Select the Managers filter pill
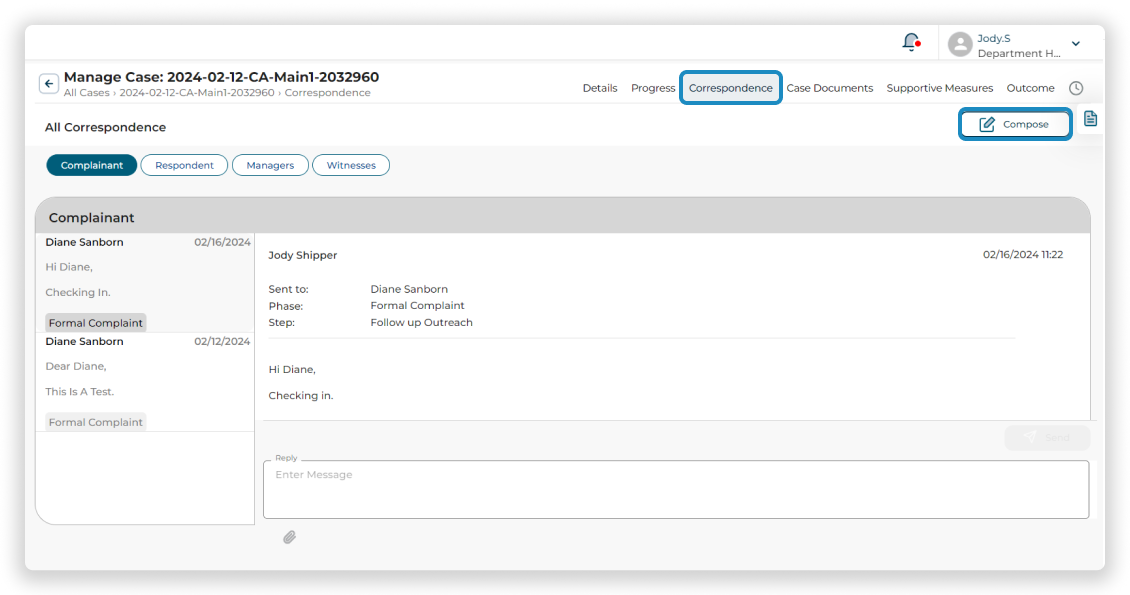 [x=270, y=165]
